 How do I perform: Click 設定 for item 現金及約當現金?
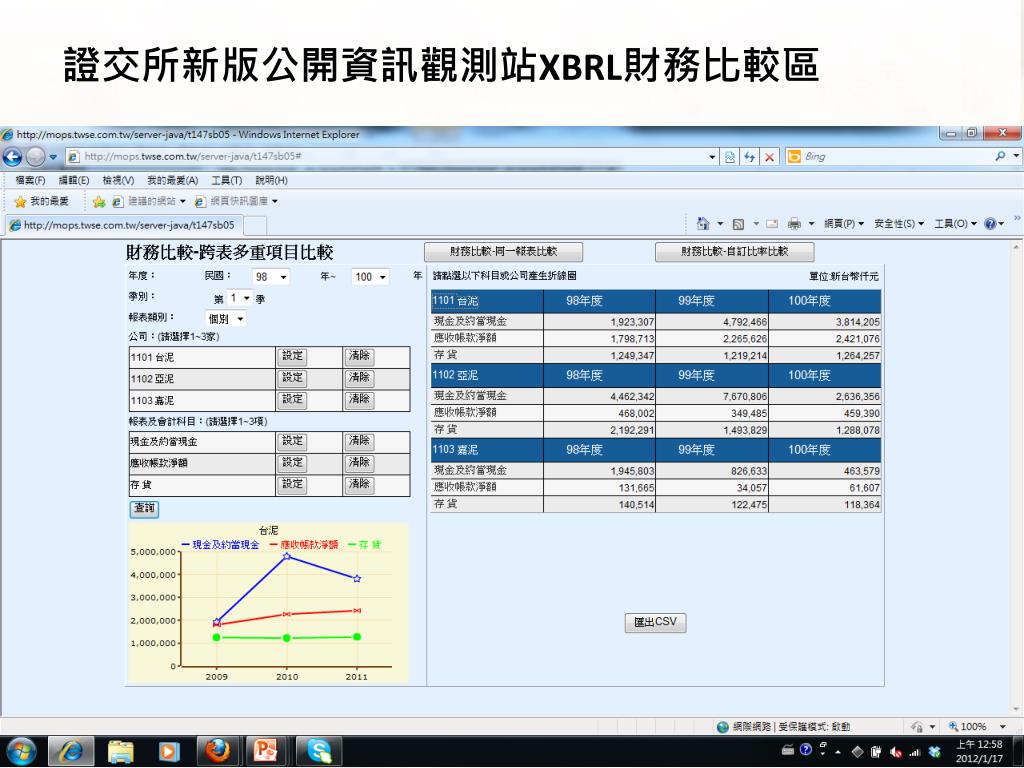(x=292, y=441)
